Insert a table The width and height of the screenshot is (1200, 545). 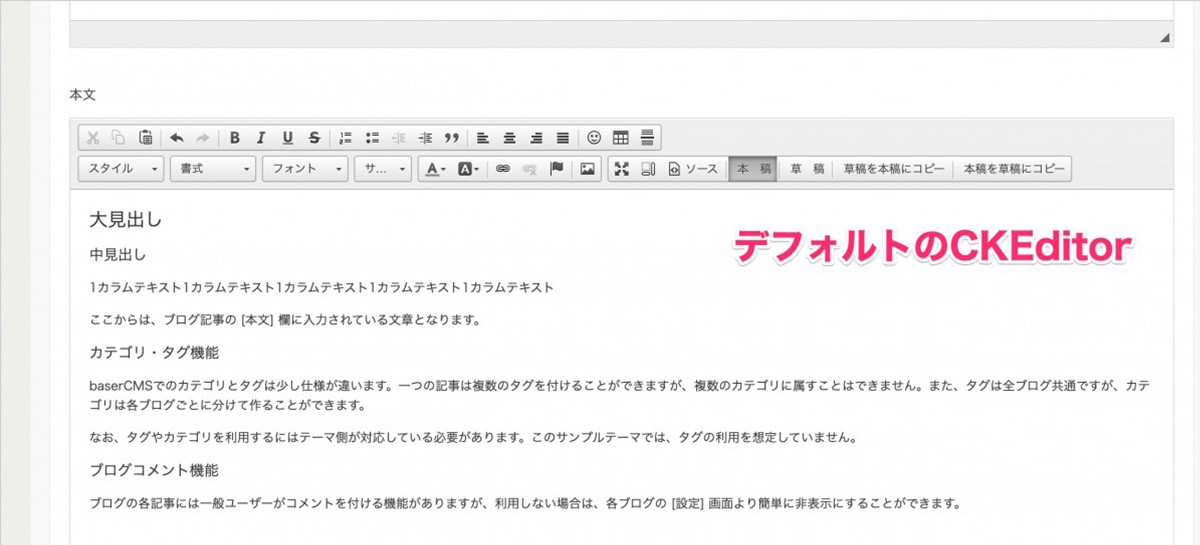point(621,138)
